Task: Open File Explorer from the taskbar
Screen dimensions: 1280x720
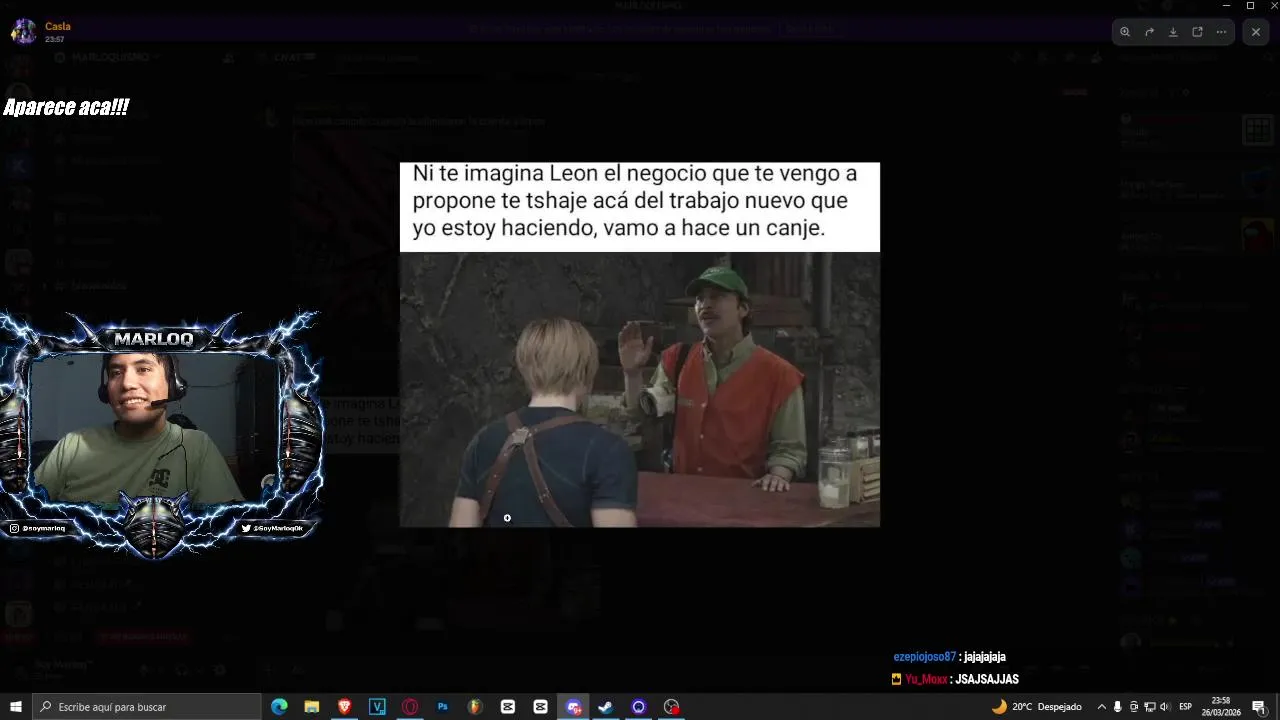Action: (x=312, y=707)
